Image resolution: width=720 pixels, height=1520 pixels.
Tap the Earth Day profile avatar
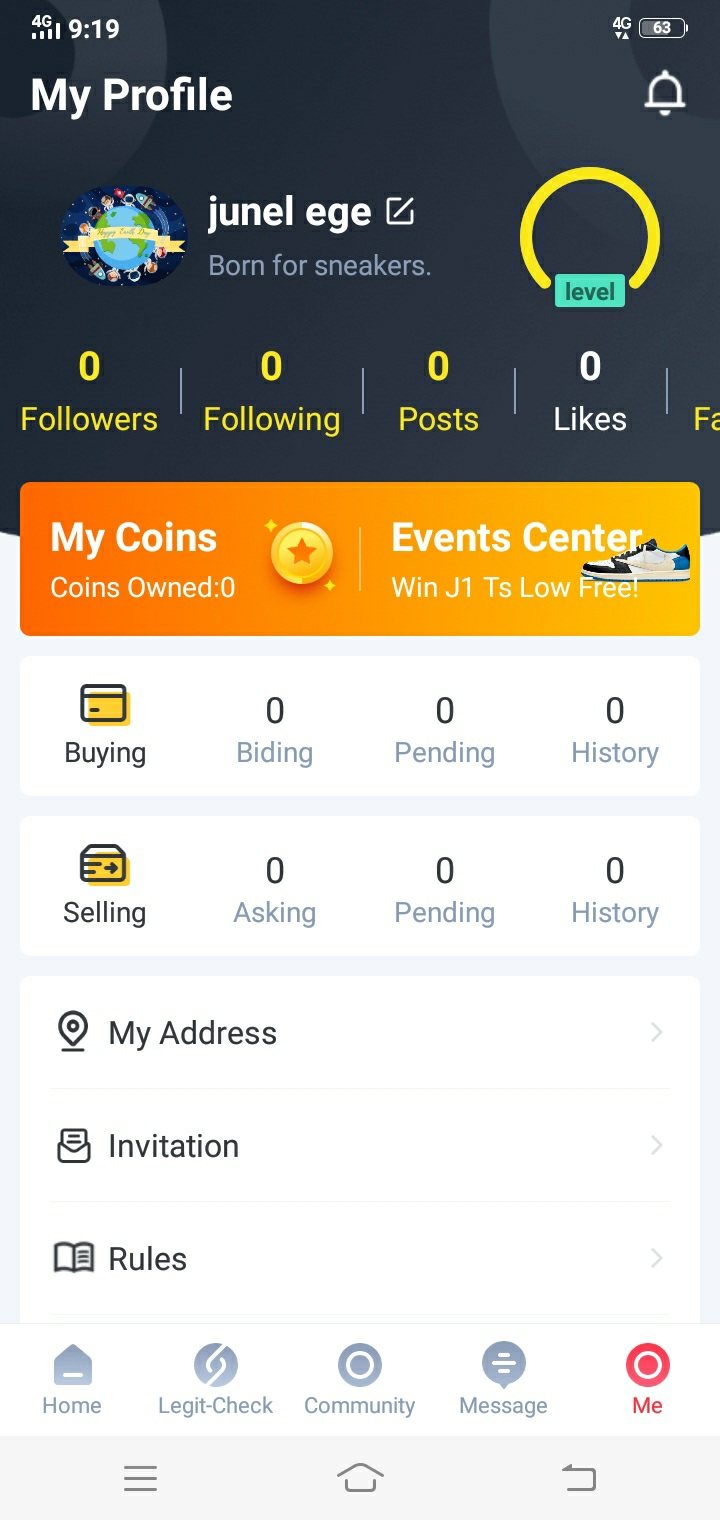click(x=124, y=237)
